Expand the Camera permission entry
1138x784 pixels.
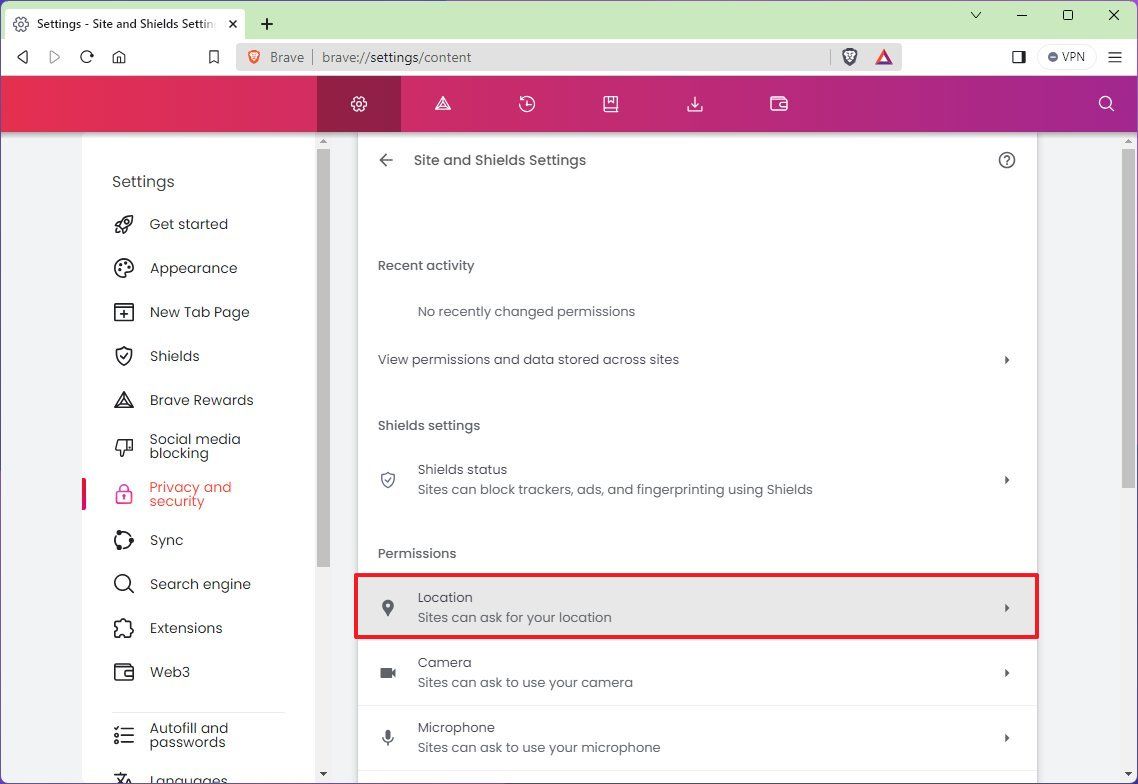click(x=696, y=672)
